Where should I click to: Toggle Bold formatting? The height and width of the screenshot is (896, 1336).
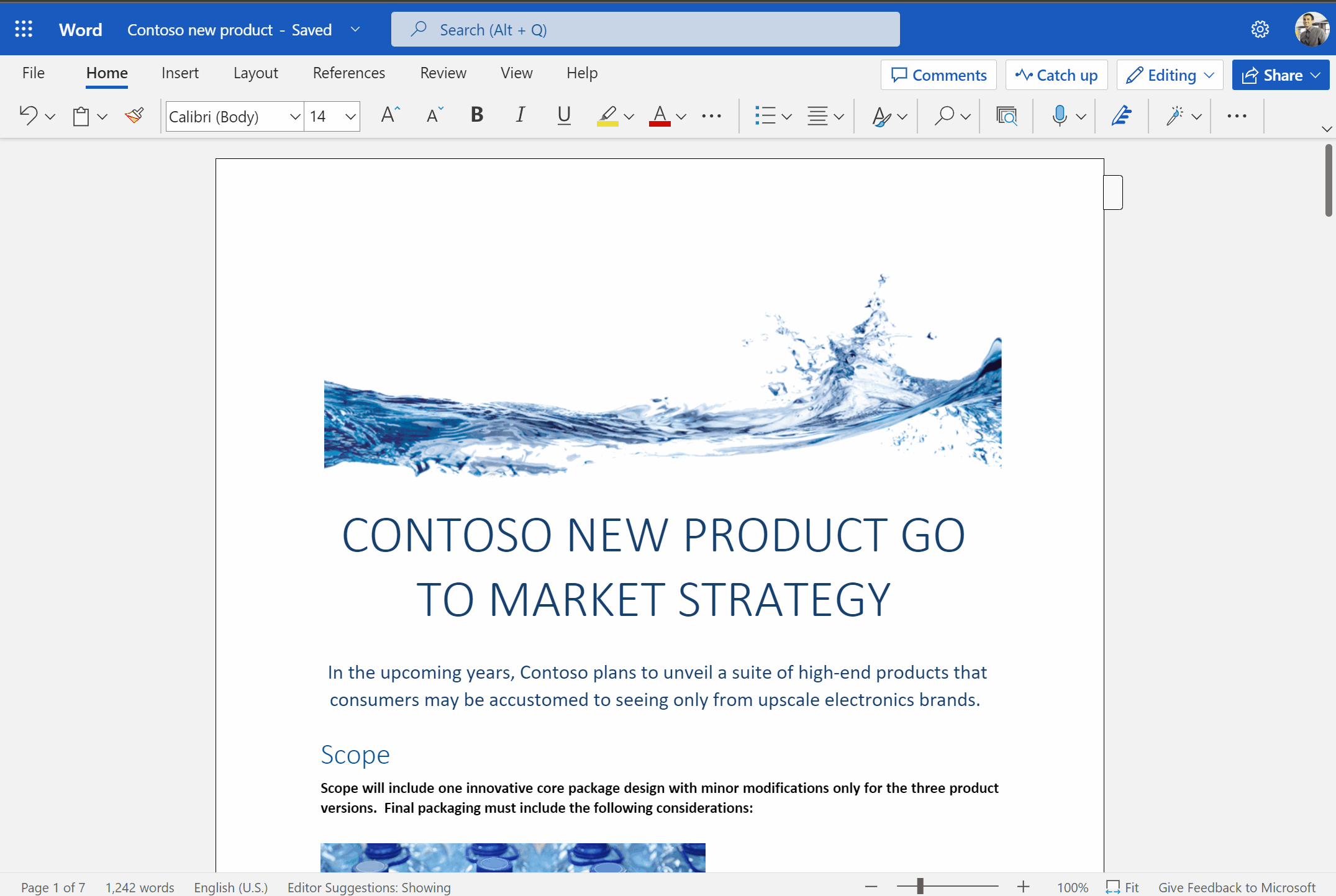pos(476,115)
